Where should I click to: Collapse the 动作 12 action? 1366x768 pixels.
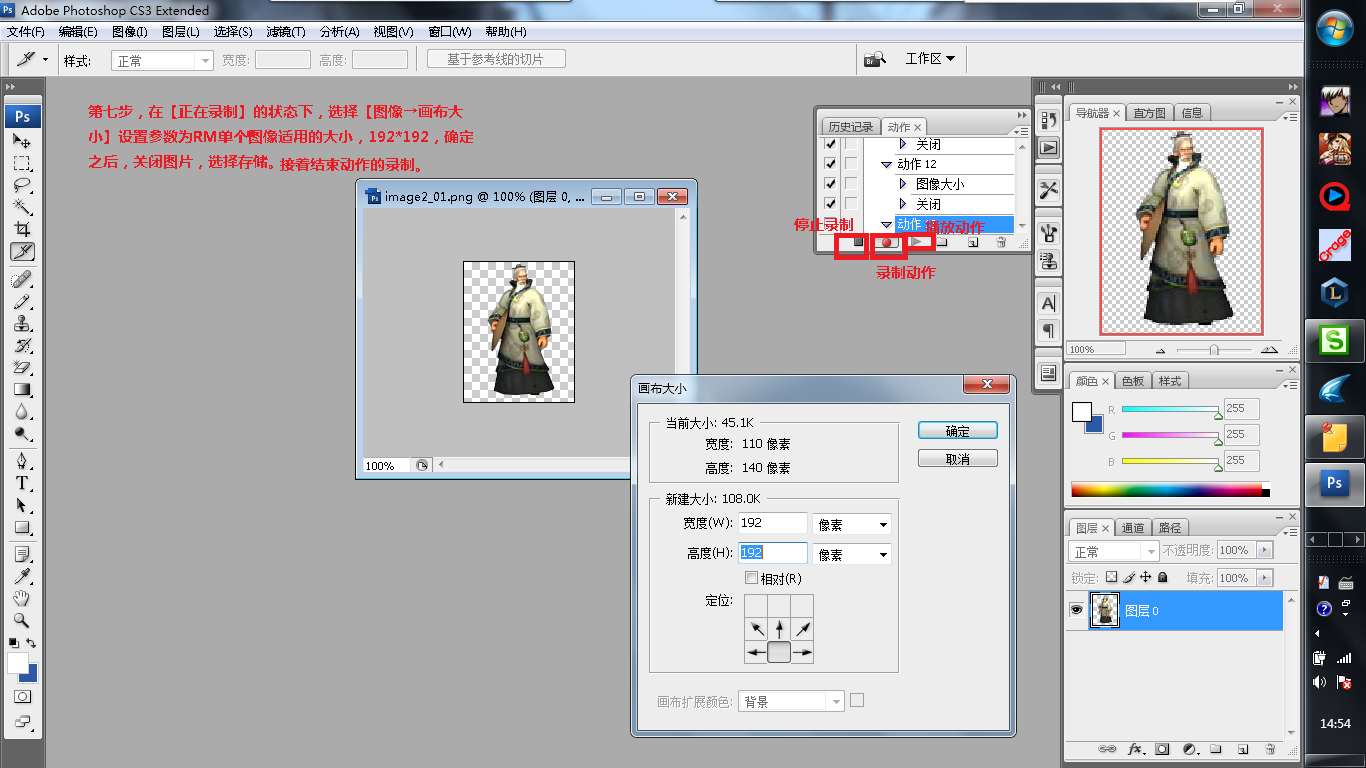point(886,165)
